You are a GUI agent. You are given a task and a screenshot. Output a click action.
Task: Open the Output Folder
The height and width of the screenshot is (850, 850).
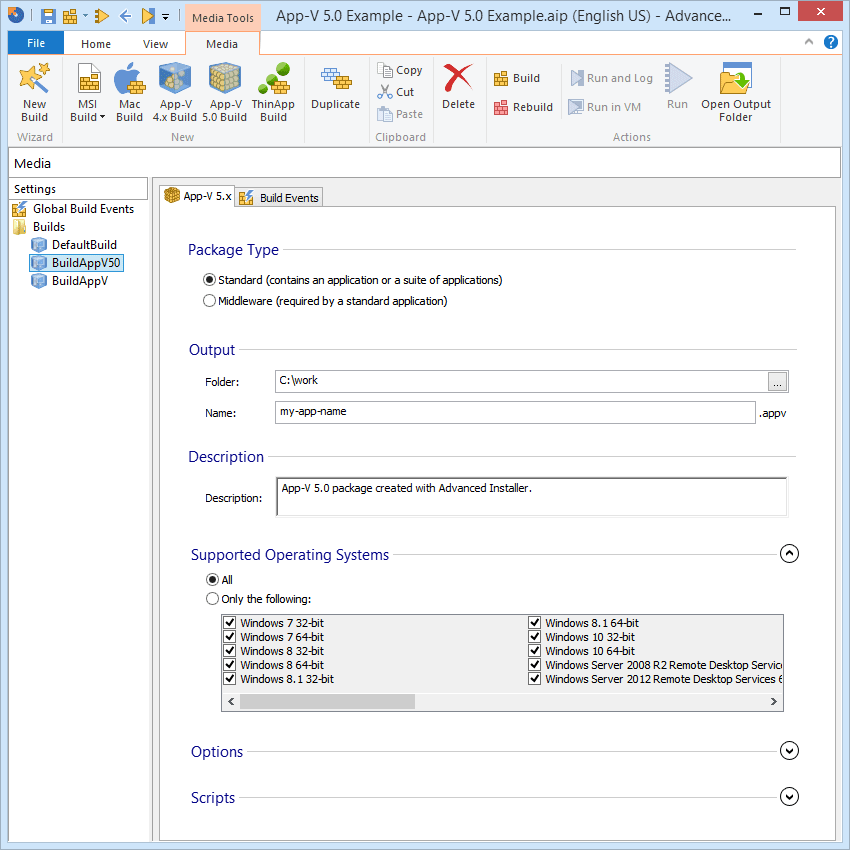pyautogui.click(x=736, y=92)
